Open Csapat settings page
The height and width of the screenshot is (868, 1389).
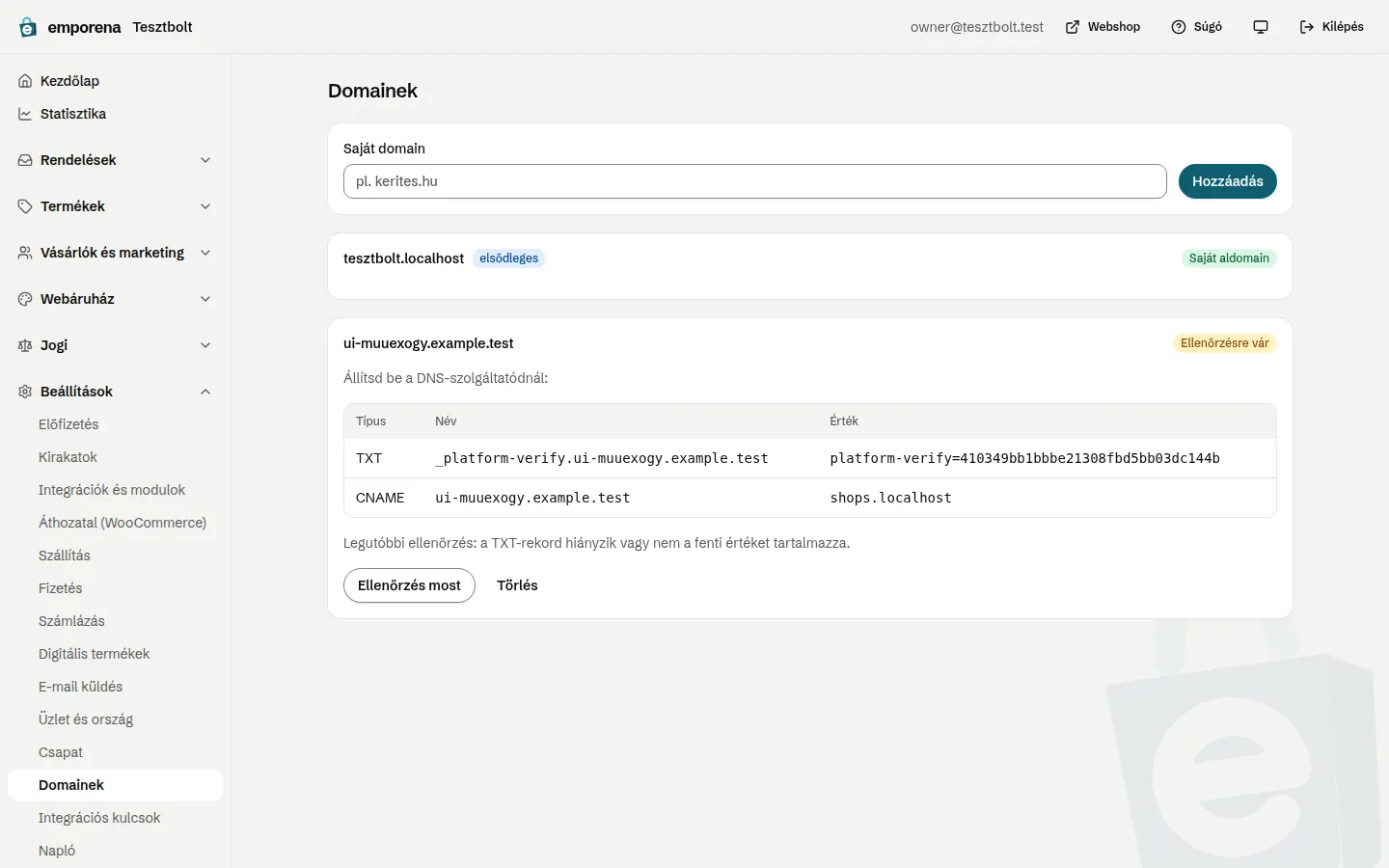pyautogui.click(x=115, y=752)
